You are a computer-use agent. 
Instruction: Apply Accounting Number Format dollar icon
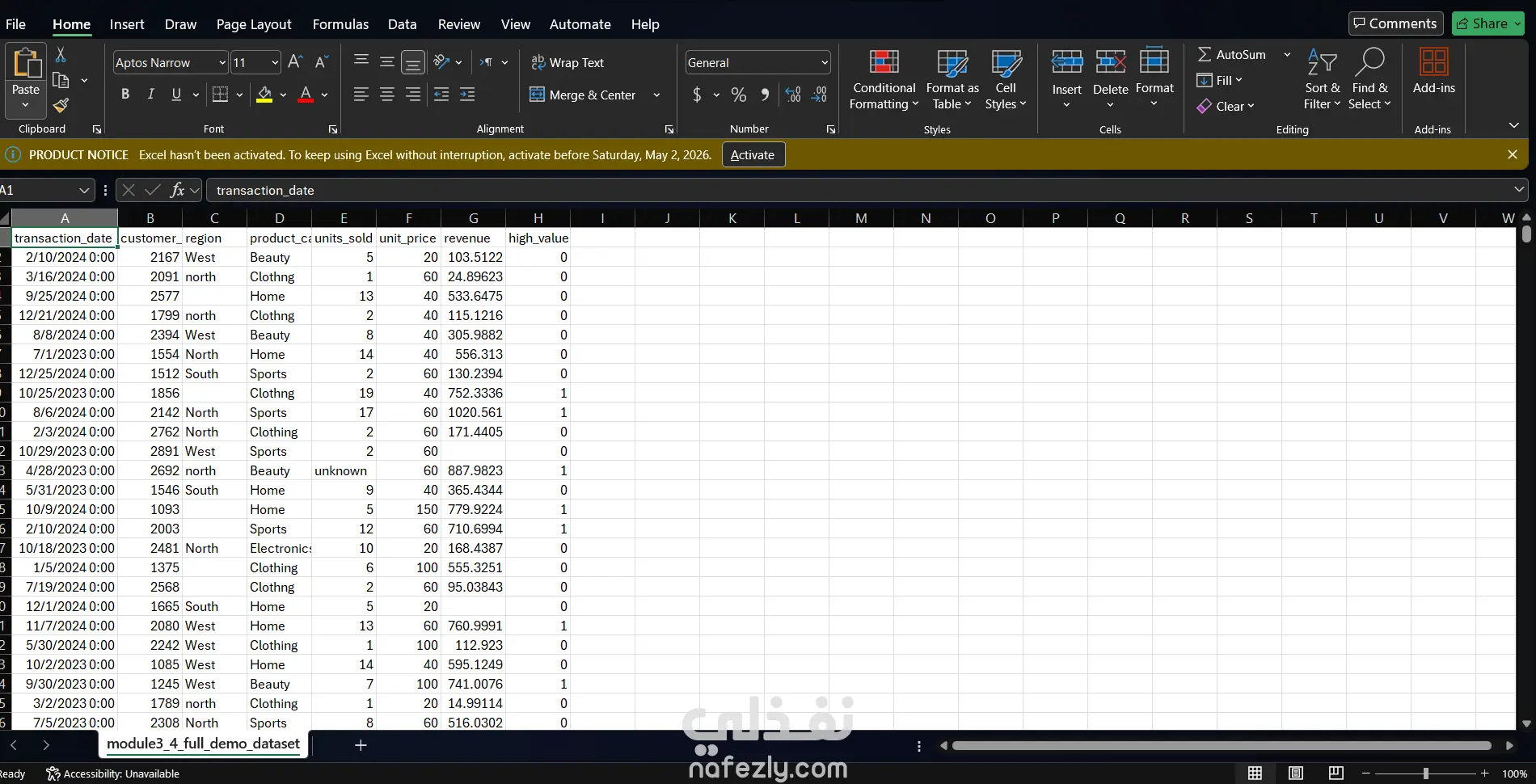point(697,95)
